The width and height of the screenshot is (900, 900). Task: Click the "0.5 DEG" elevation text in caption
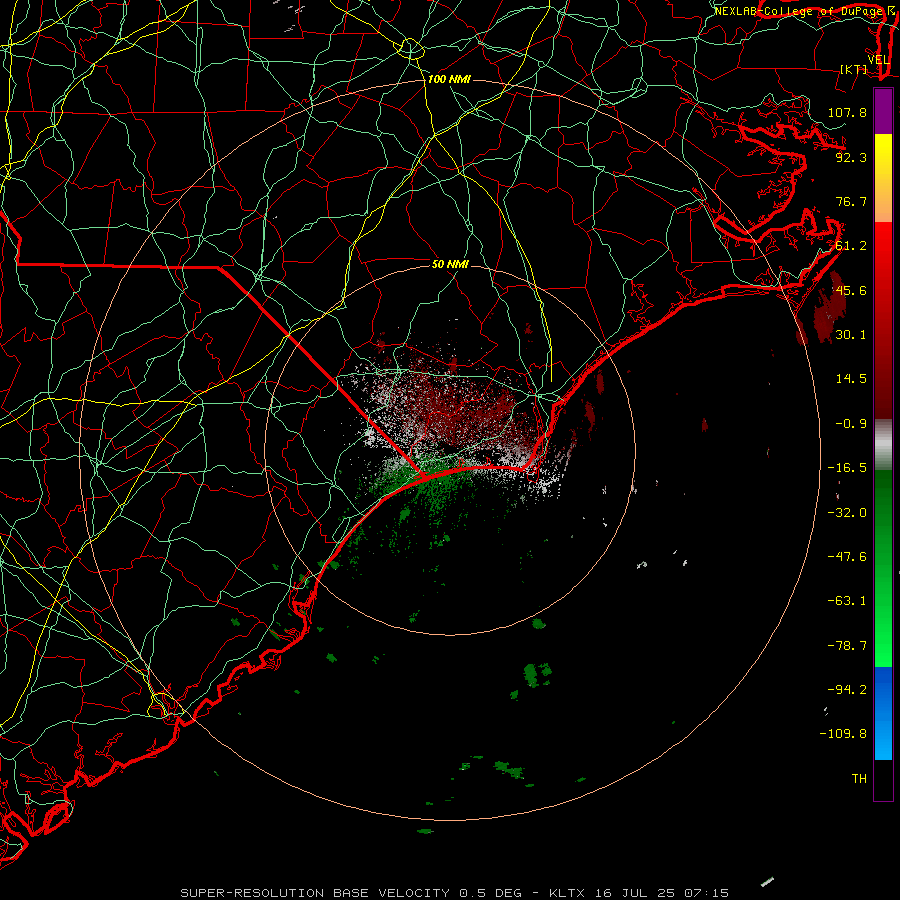[x=490, y=893]
